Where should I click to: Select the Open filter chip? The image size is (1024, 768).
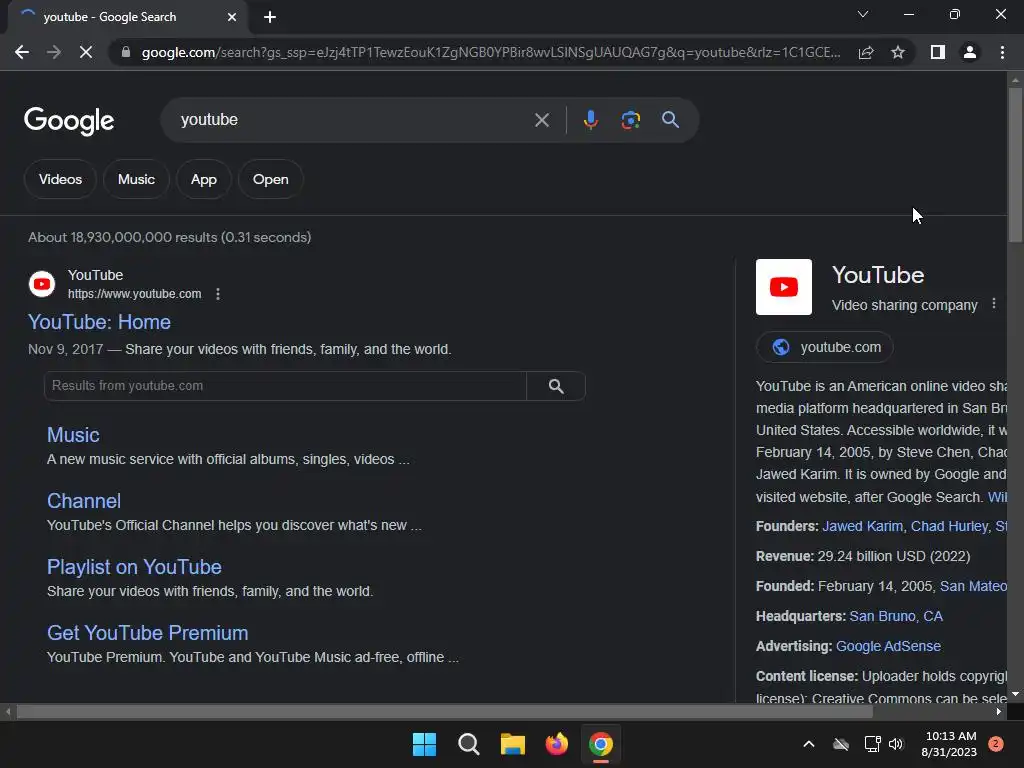tap(270, 180)
